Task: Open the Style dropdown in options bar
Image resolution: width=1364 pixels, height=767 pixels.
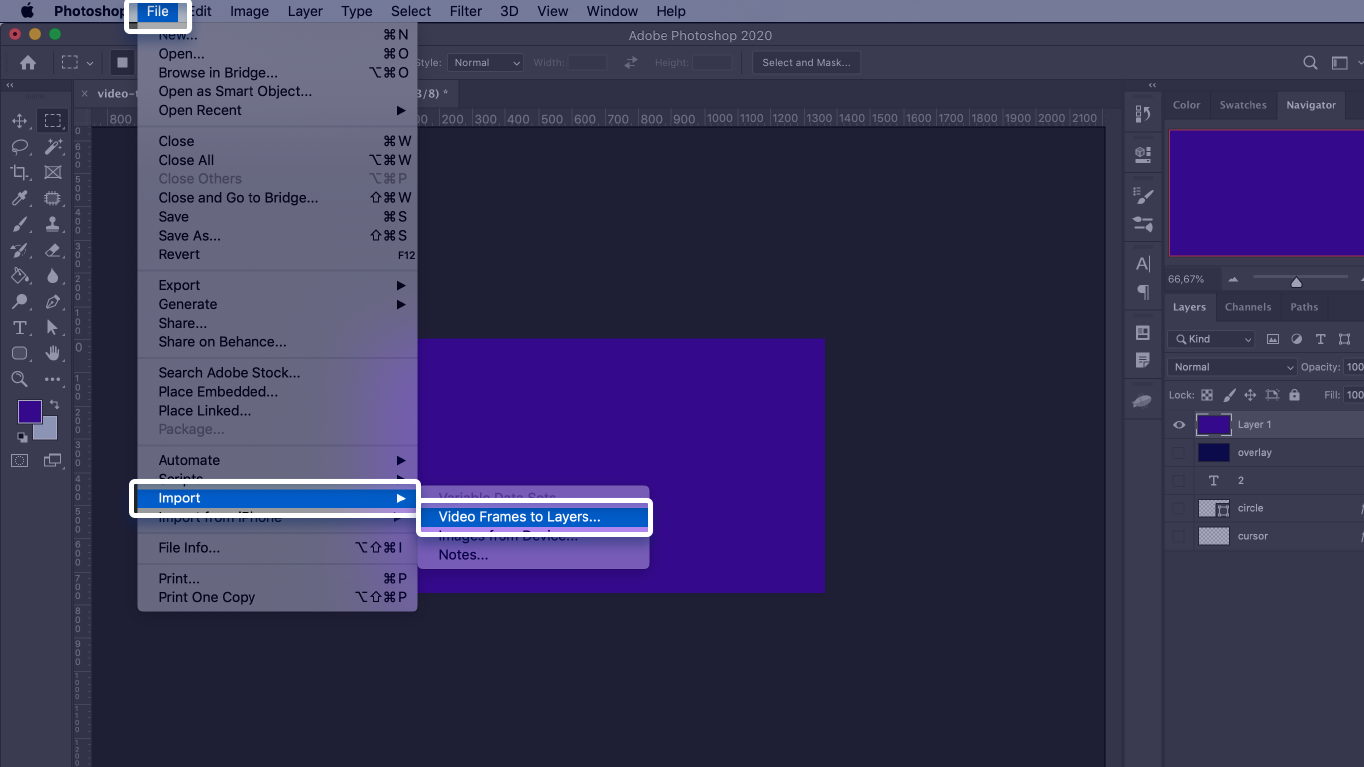Action: pos(485,62)
